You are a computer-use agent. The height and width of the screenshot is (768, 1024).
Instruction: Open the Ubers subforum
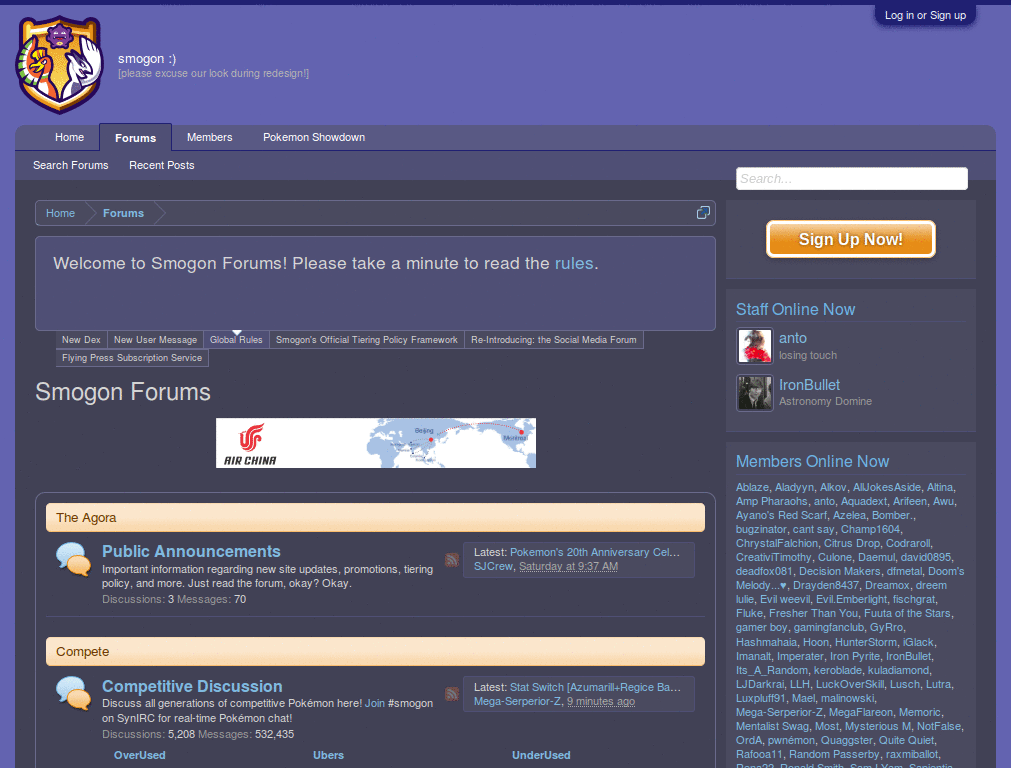click(328, 755)
